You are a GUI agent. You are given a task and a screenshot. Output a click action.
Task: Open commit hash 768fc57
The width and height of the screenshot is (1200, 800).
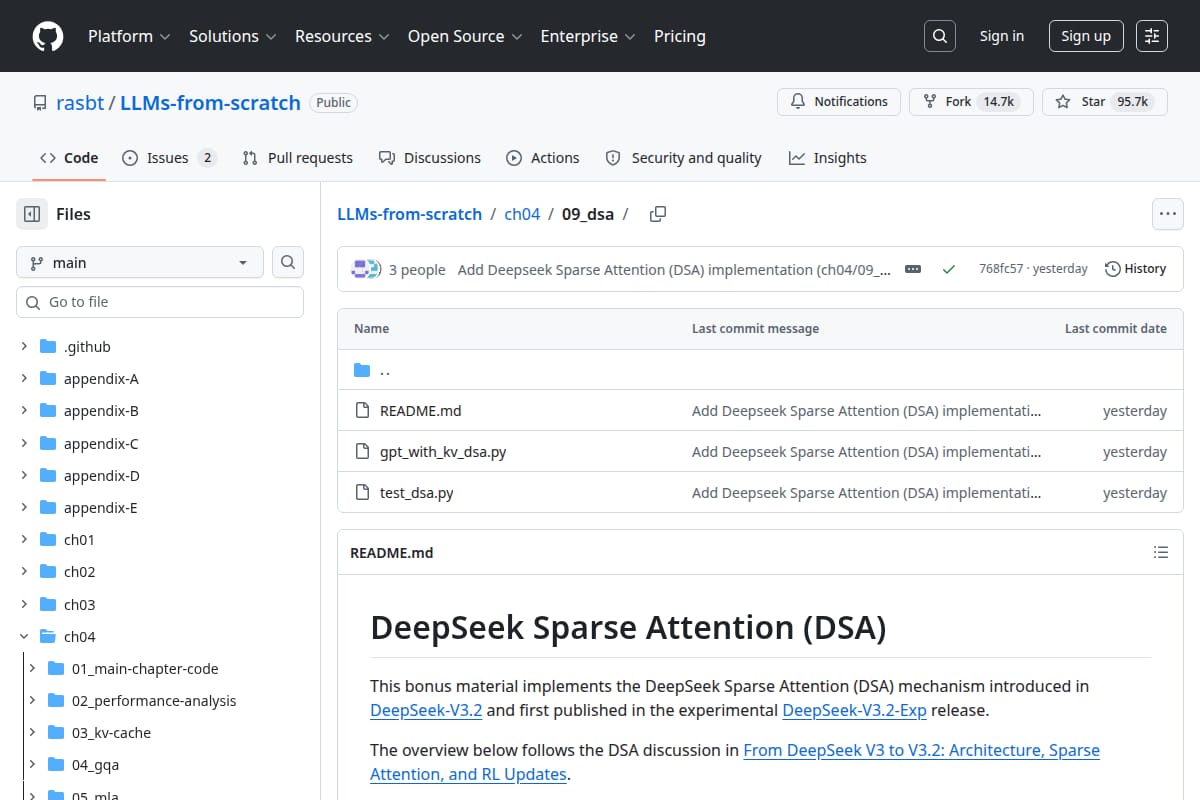pos(1001,269)
